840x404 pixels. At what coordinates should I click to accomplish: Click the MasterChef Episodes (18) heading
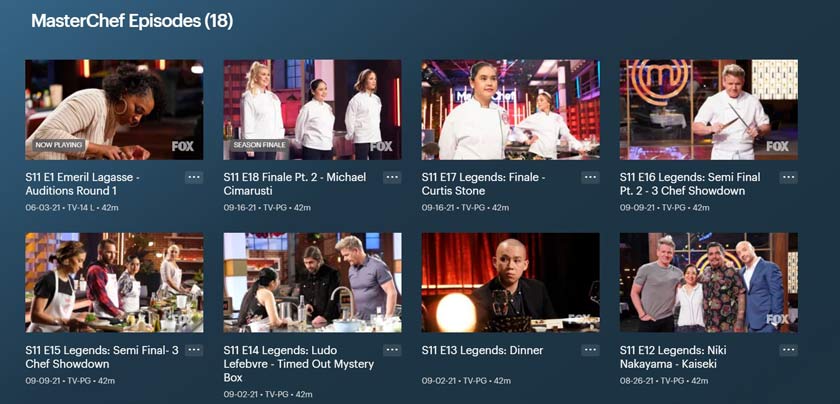pos(132,21)
